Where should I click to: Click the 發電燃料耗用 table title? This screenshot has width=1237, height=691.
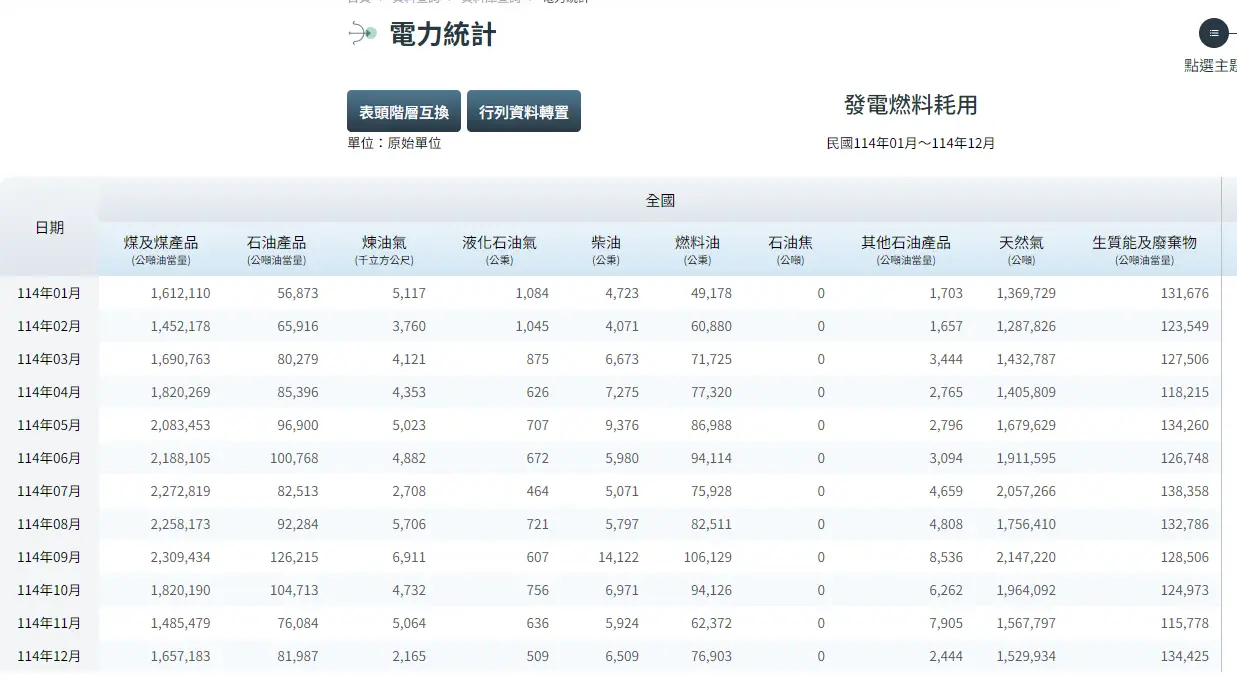[x=910, y=106]
